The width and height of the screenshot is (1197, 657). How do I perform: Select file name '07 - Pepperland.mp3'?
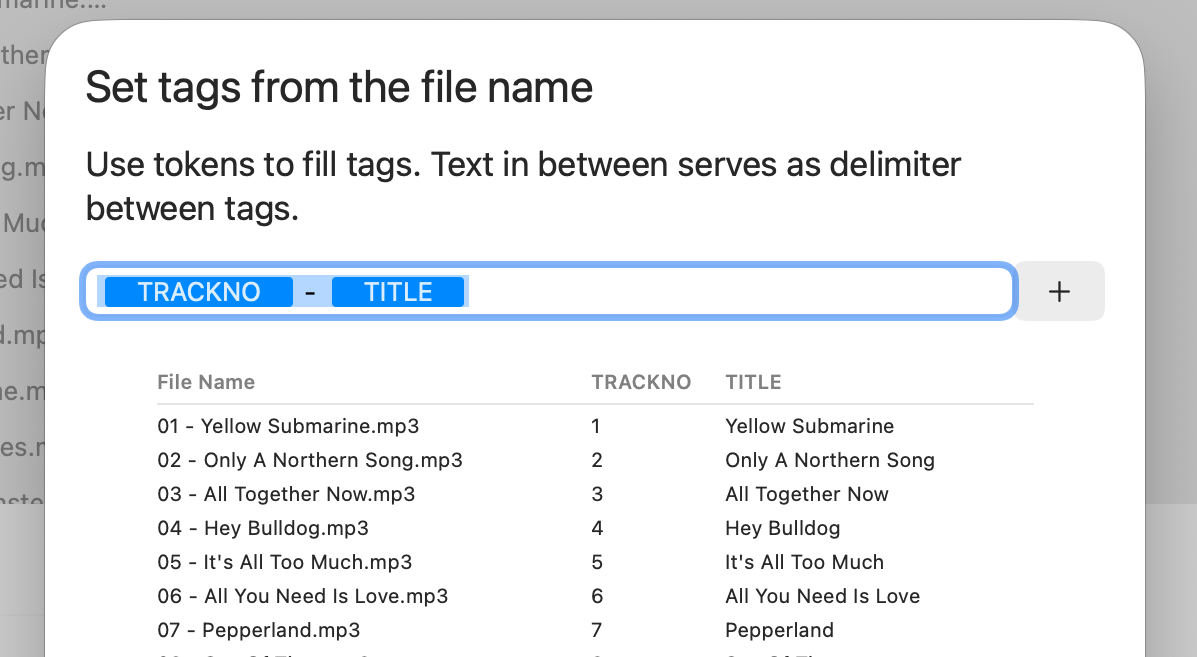coord(259,630)
